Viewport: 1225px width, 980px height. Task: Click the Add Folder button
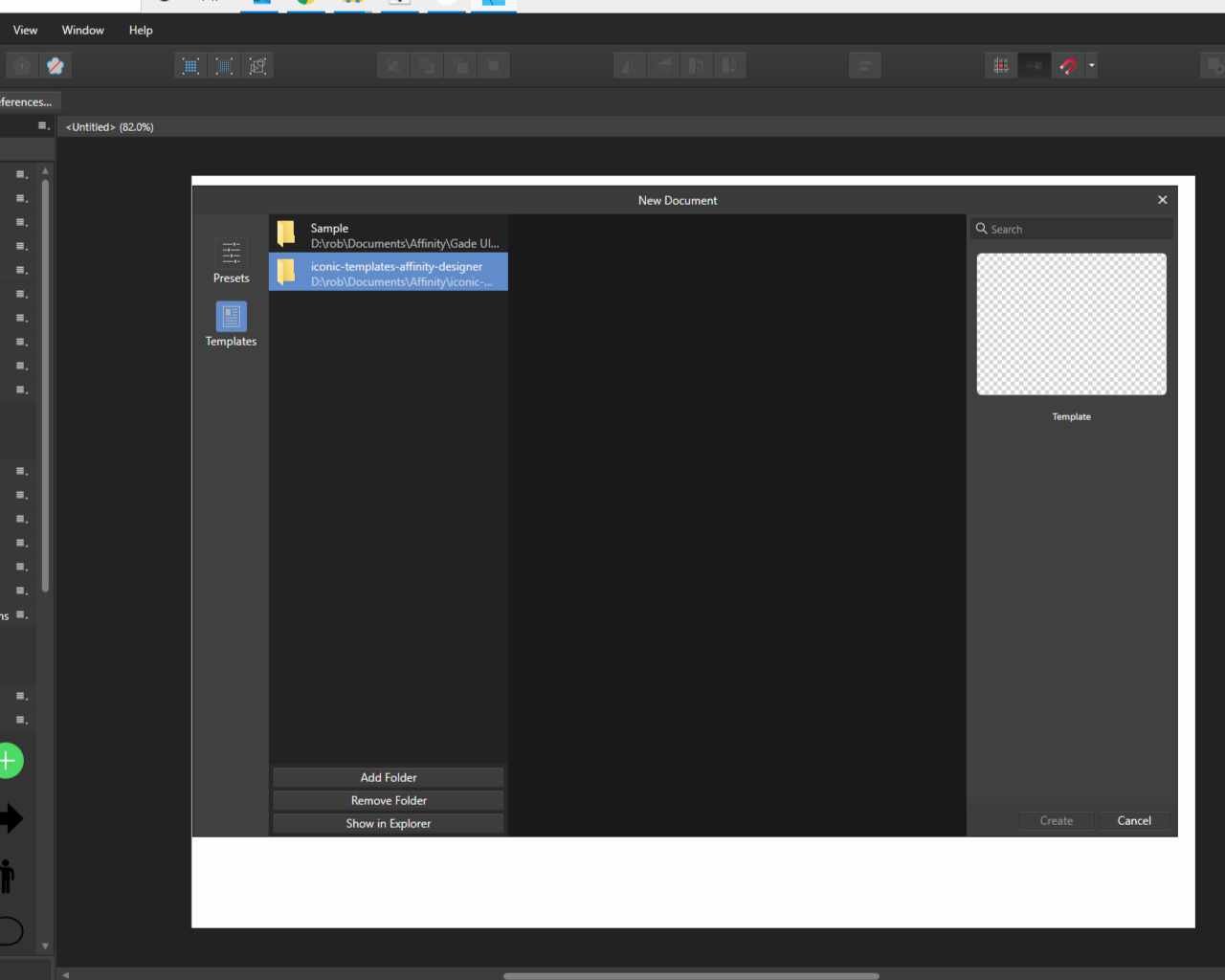(x=388, y=777)
